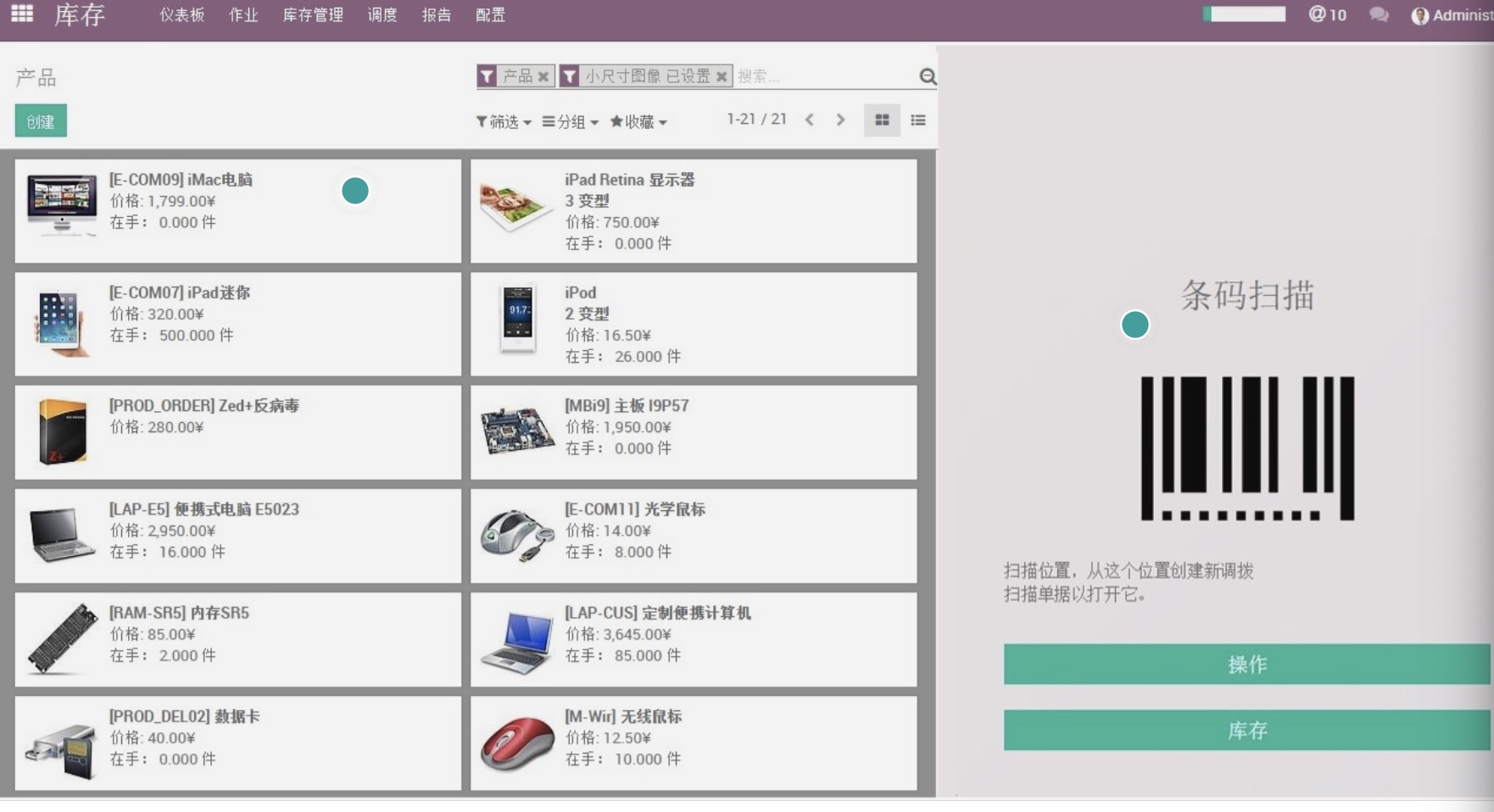1494x812 pixels.
Task: Open [M-Wir] 无线鼠标 title
Action: (623, 715)
